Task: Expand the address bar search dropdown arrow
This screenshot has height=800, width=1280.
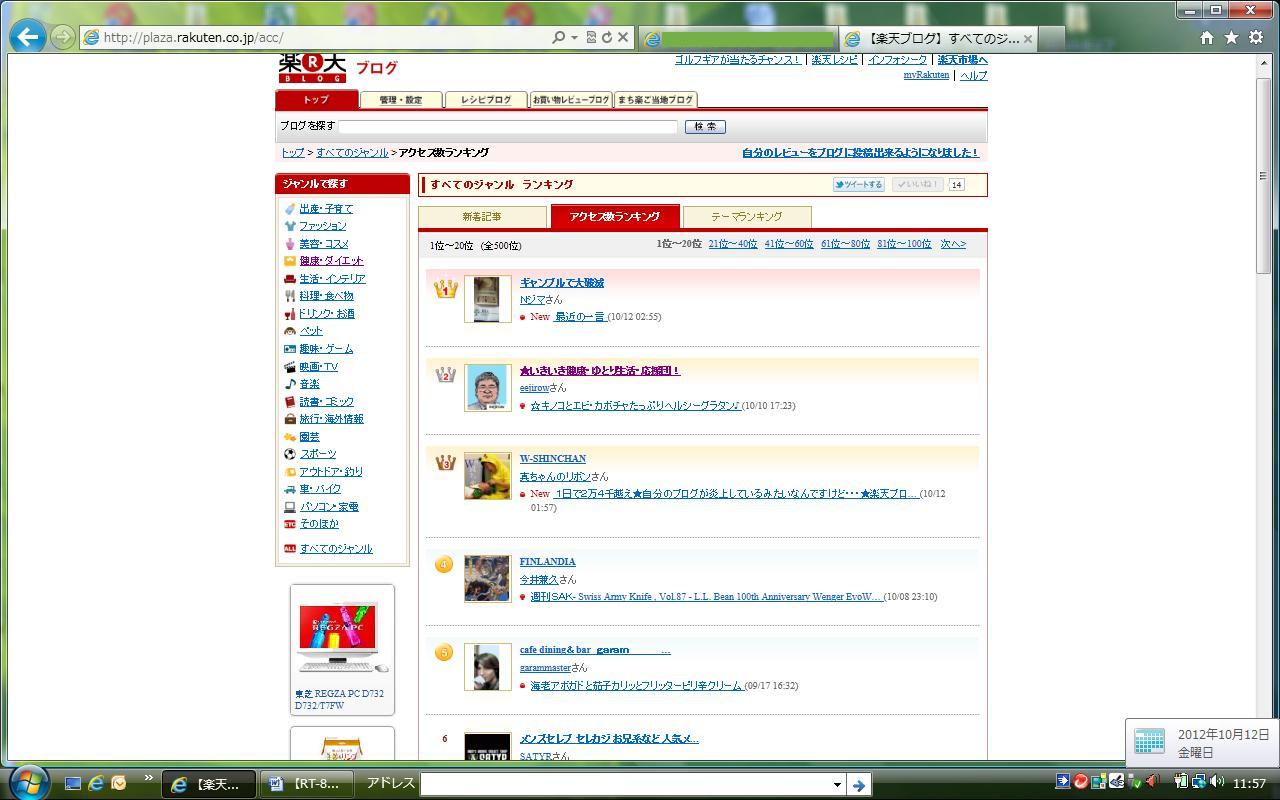Action: 574,38
